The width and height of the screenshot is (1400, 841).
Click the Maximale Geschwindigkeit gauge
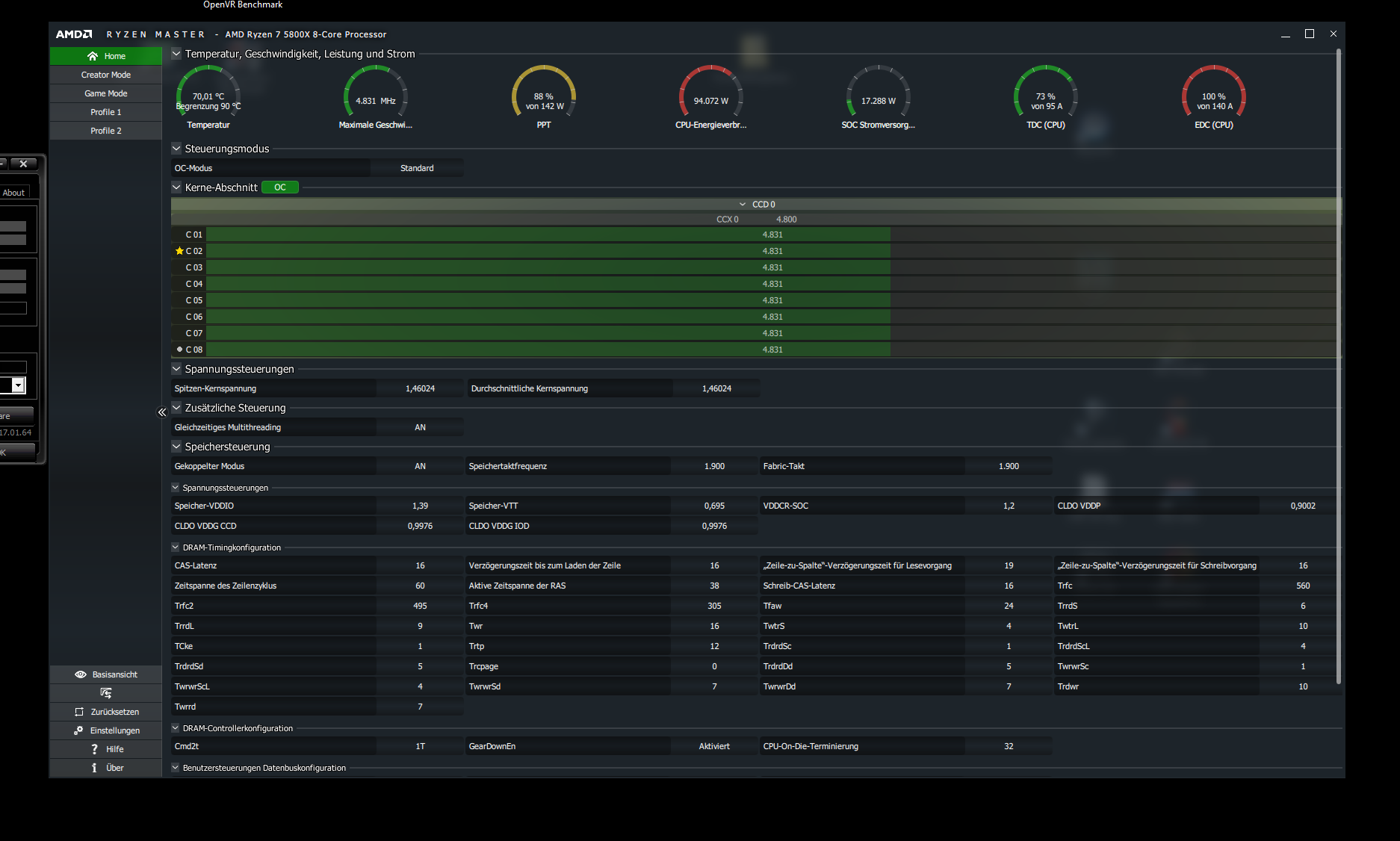coord(376,96)
